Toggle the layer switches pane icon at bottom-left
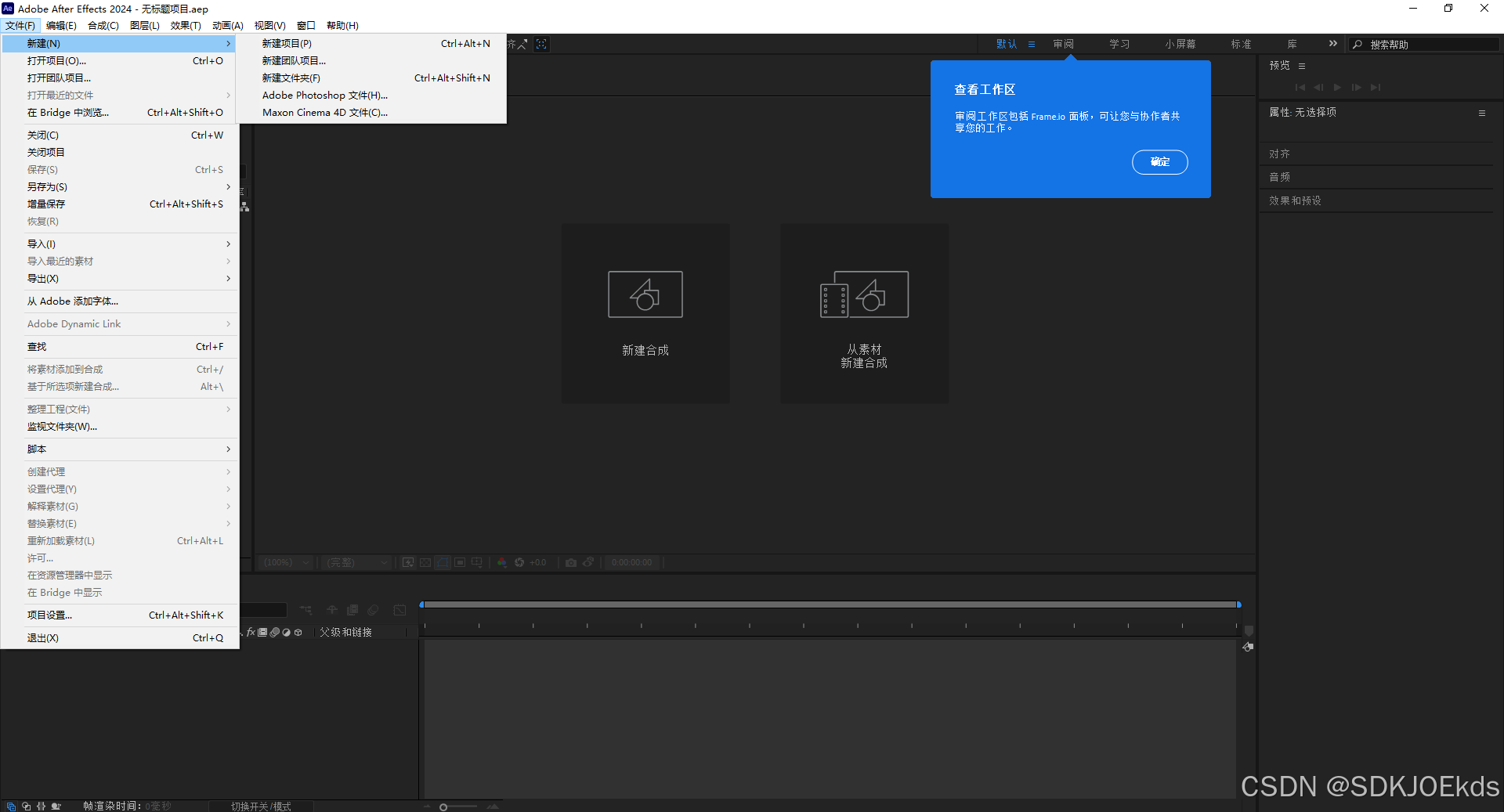Image resolution: width=1504 pixels, height=812 pixels. click(11, 807)
